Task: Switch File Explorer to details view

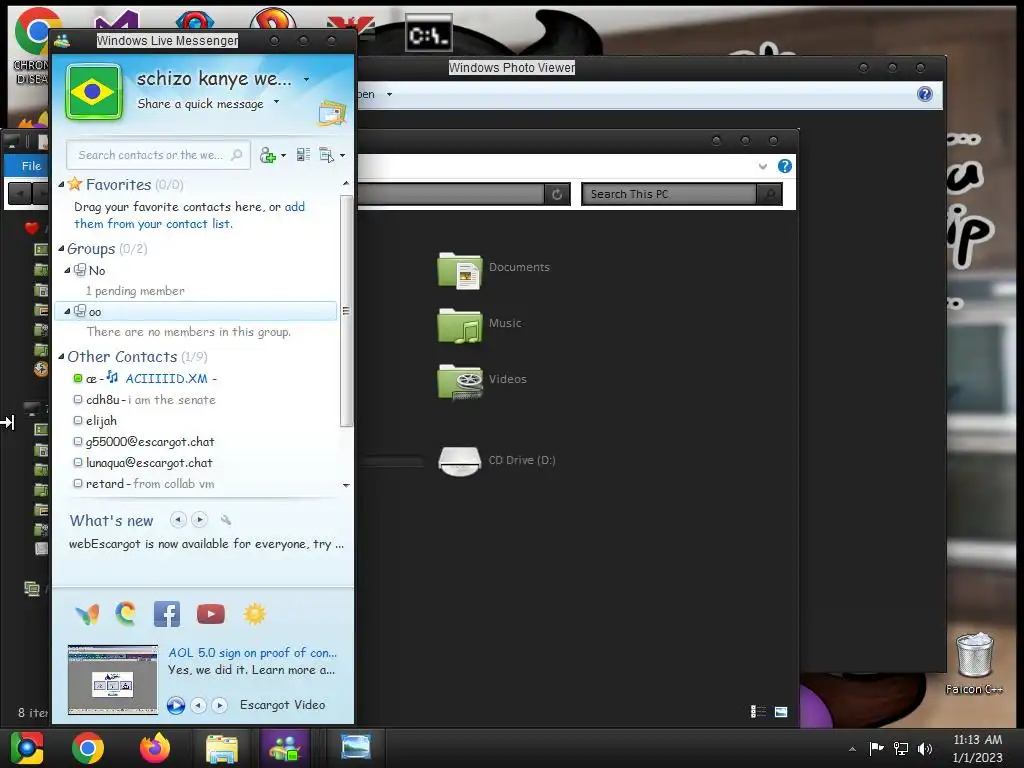Action: click(x=758, y=711)
